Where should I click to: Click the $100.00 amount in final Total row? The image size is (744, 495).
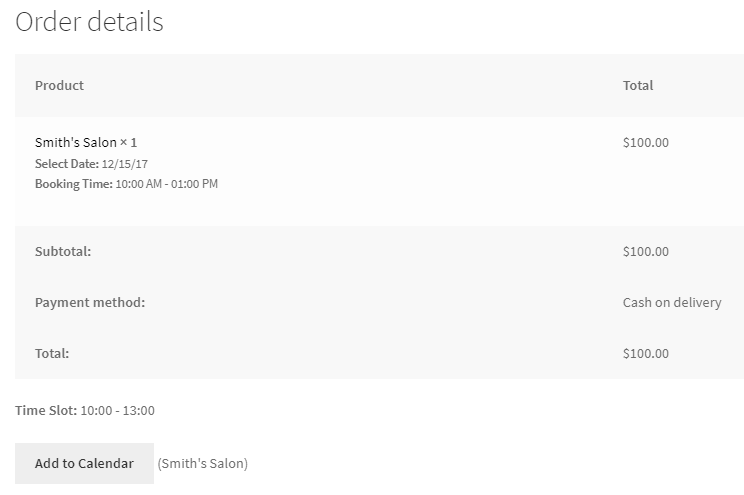645,353
